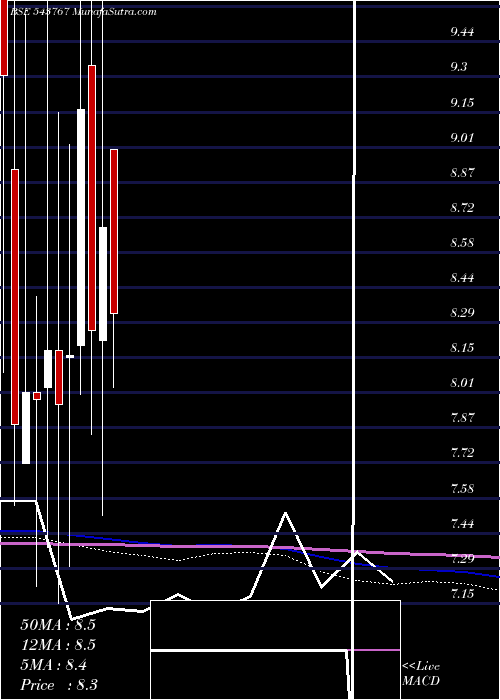Click the <<Live MACD label
The width and height of the screenshot is (500, 700).
coord(421,674)
